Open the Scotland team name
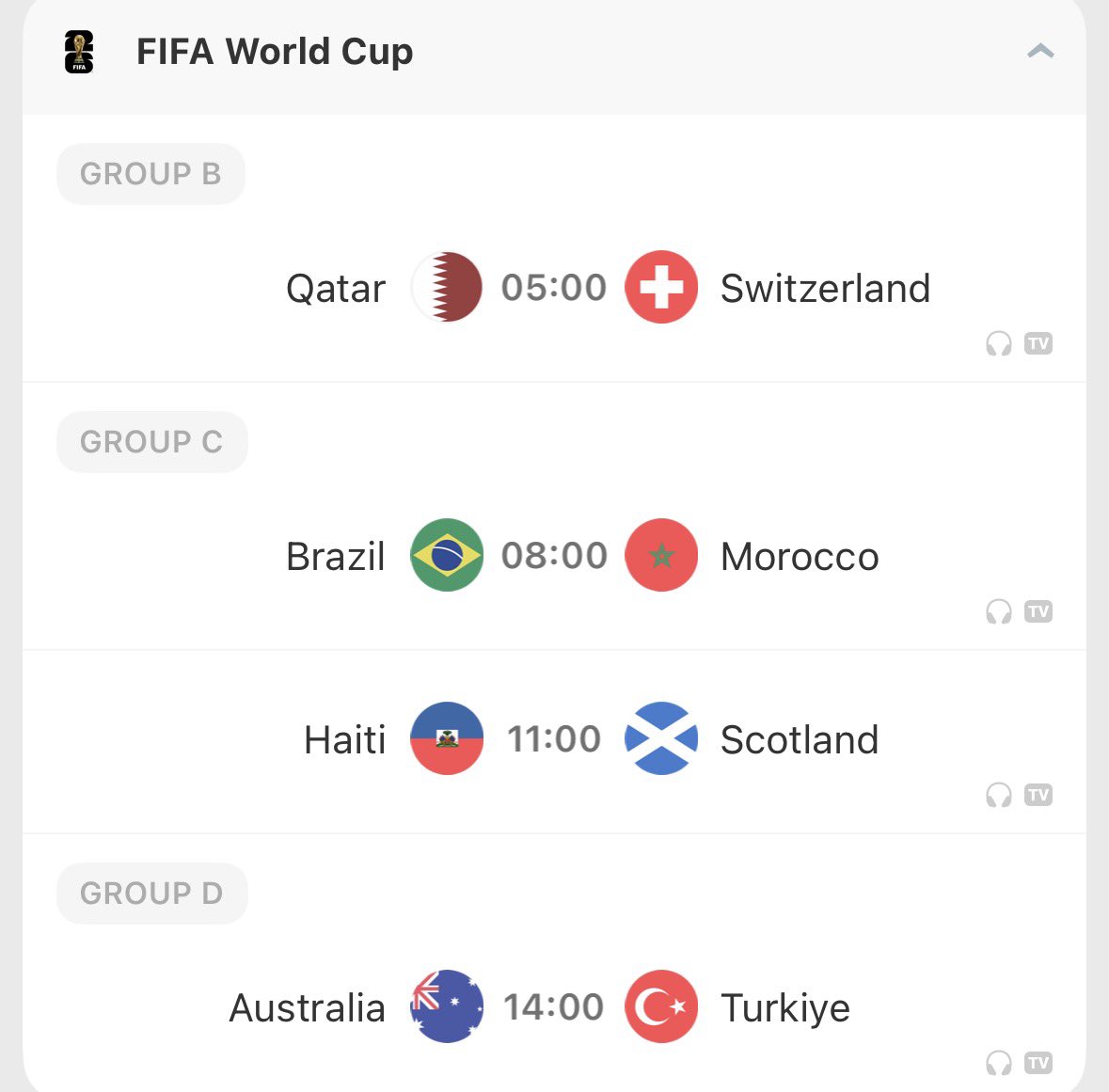Image resolution: width=1109 pixels, height=1092 pixels. [x=800, y=740]
